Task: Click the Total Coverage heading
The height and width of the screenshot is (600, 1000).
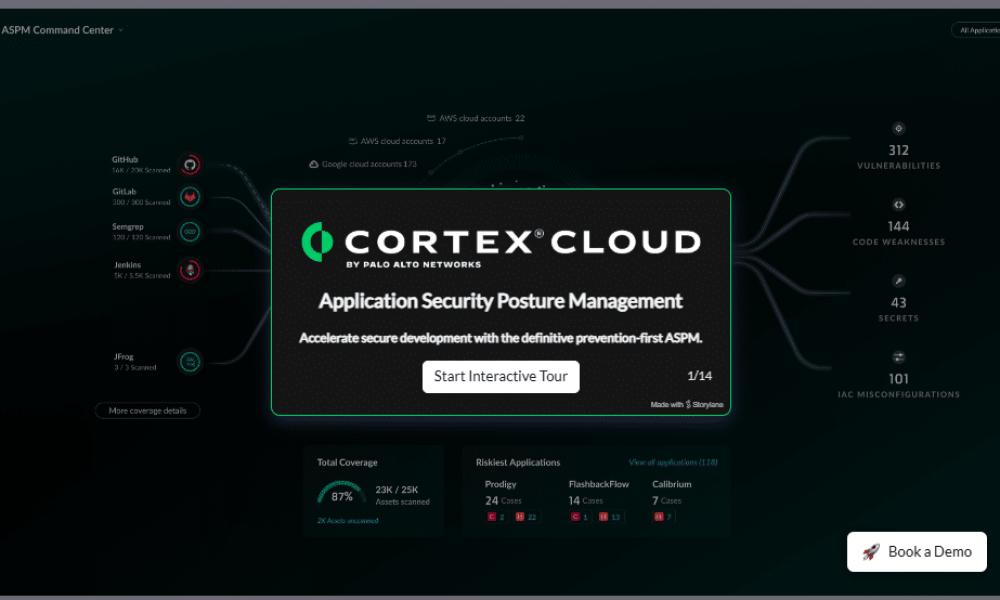Action: (x=348, y=462)
